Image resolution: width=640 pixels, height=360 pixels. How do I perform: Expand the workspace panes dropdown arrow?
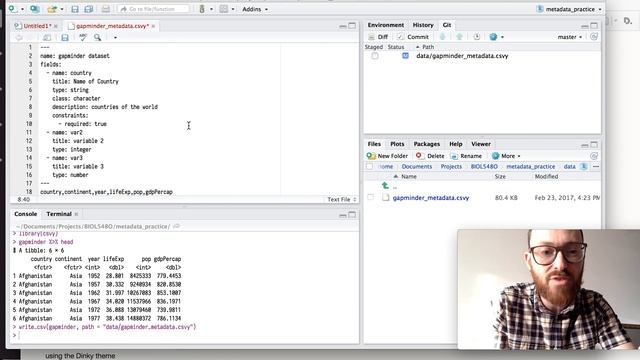pos(233,9)
